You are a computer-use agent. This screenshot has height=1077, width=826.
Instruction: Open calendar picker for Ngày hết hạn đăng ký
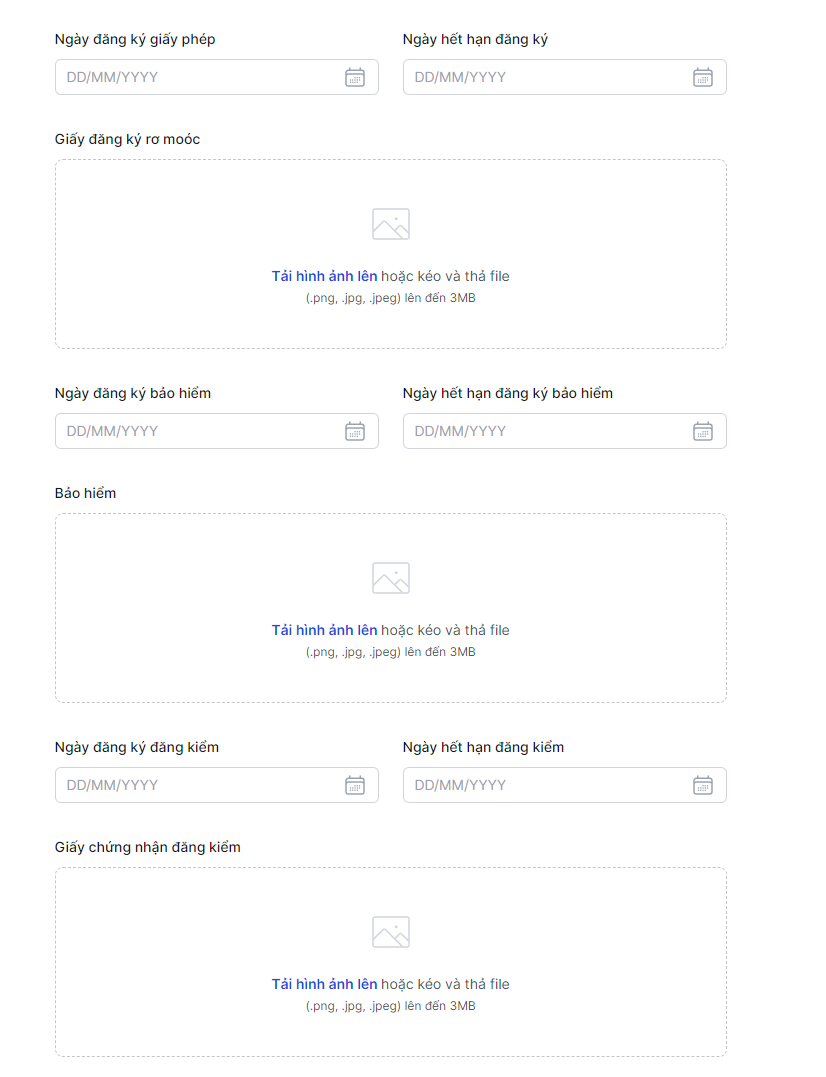pos(703,77)
